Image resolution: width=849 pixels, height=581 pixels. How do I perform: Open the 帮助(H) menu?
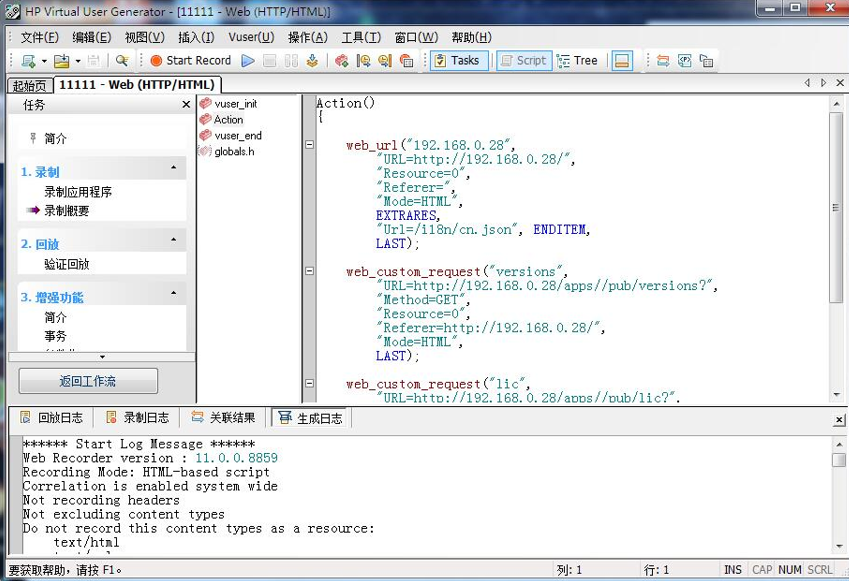pos(472,37)
